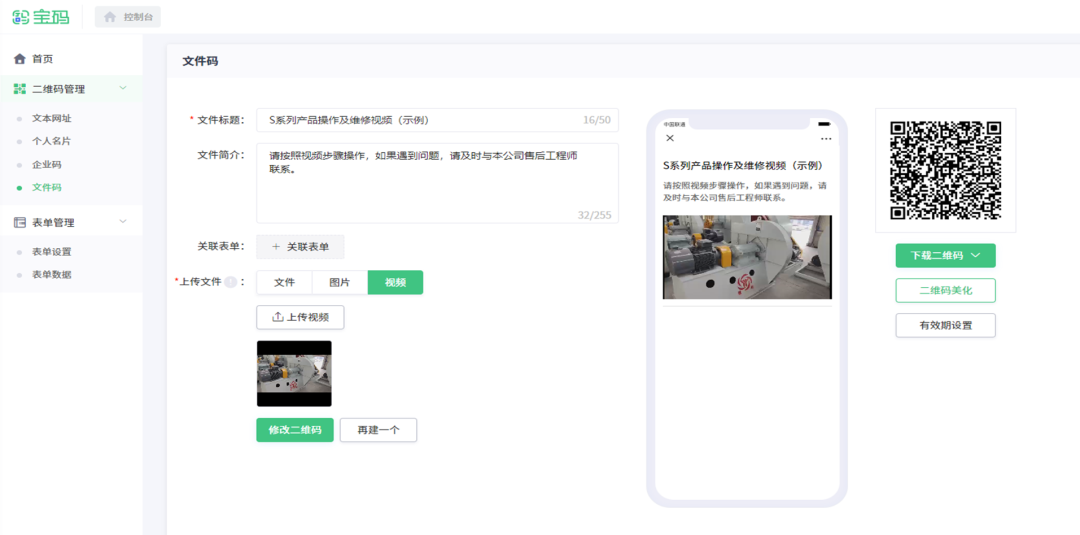This screenshot has height=535, width=1080.
Task: Go to 个人名片 in the sidebar
Action: coord(51,141)
